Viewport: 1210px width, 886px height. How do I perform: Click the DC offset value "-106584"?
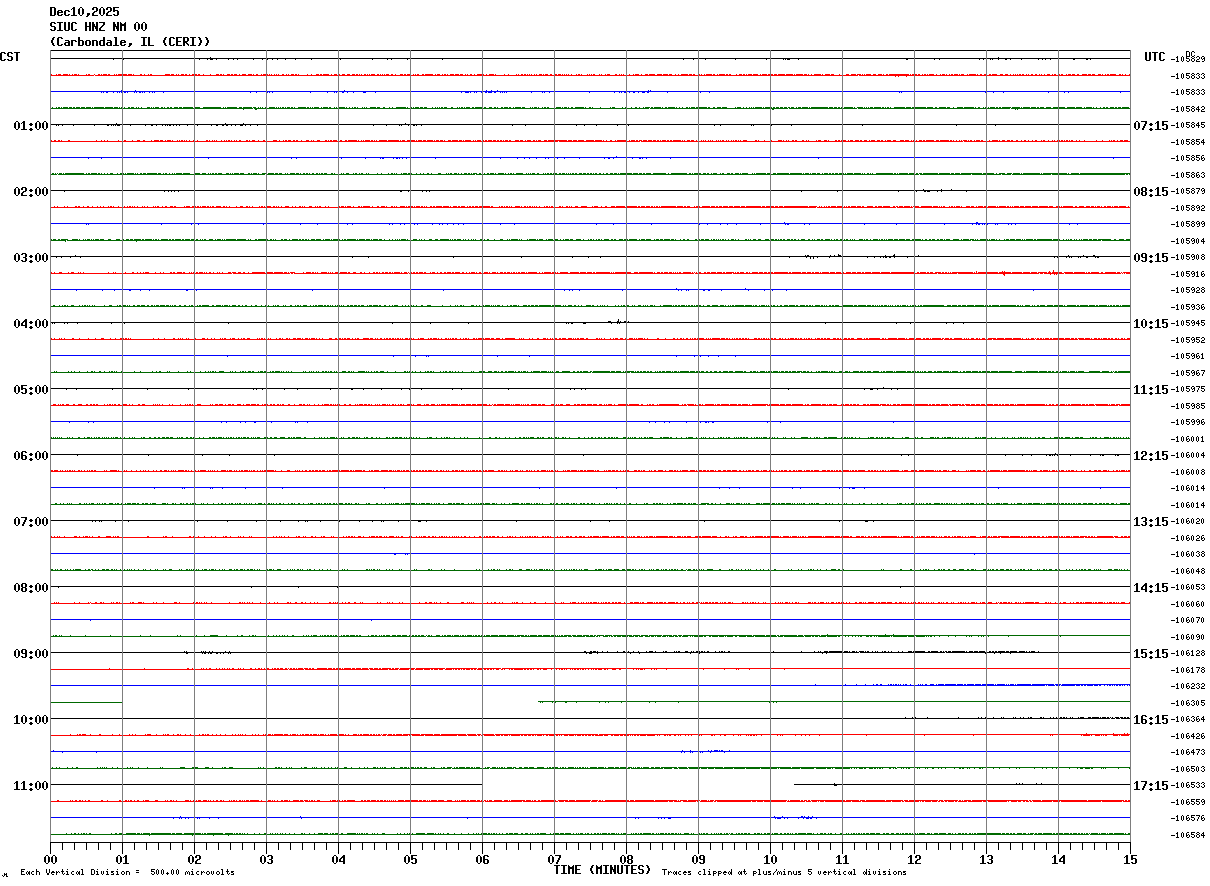(1189, 835)
